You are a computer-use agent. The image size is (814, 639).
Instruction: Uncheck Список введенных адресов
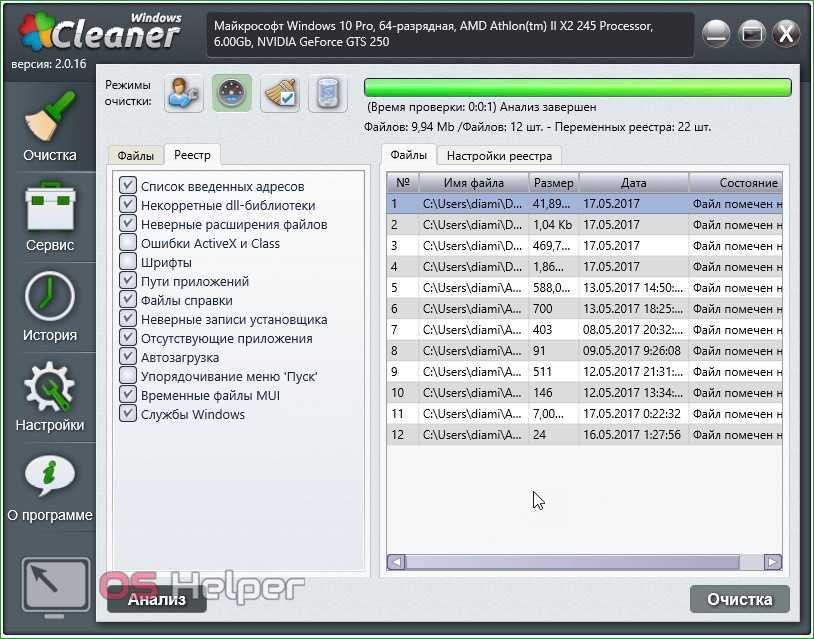pos(128,185)
